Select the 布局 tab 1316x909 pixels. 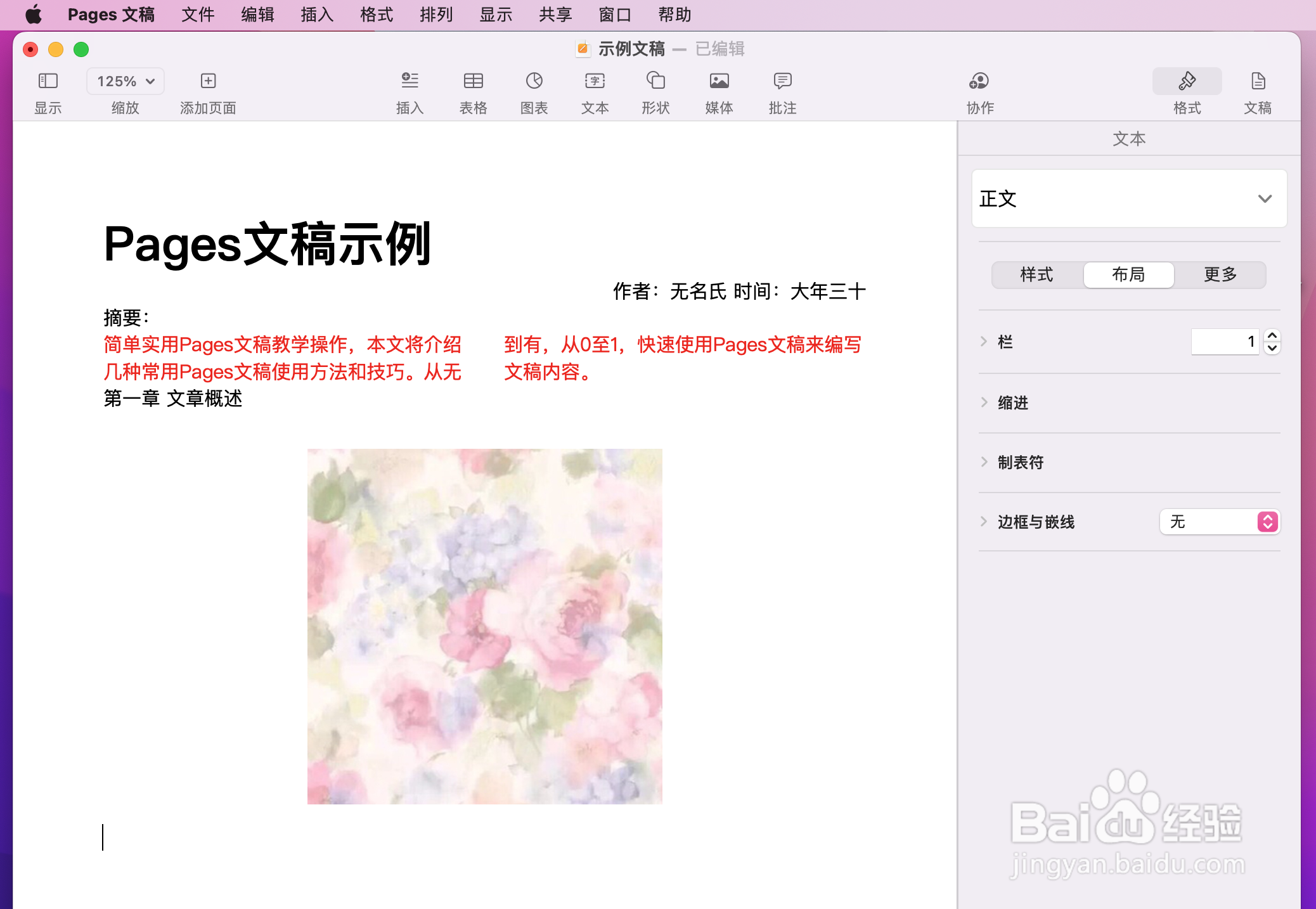[x=1128, y=274]
